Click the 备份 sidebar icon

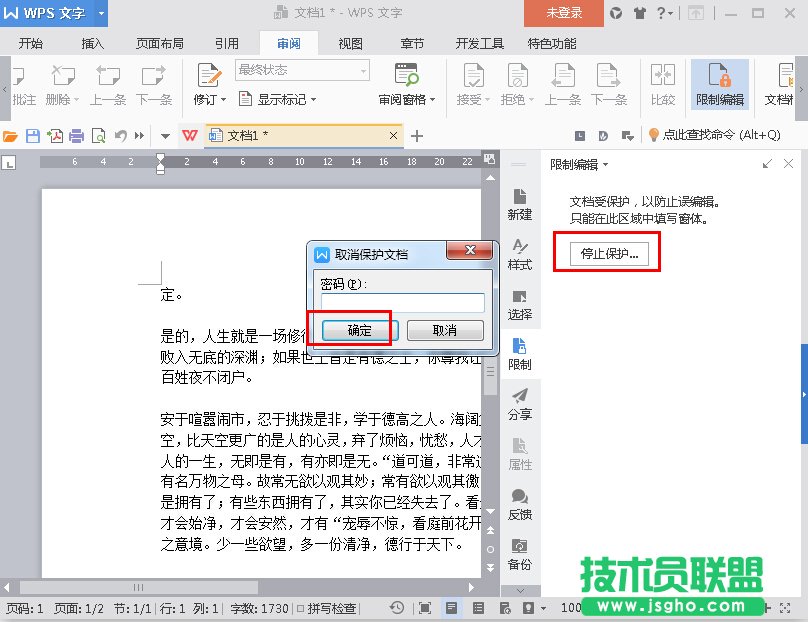coord(520,554)
